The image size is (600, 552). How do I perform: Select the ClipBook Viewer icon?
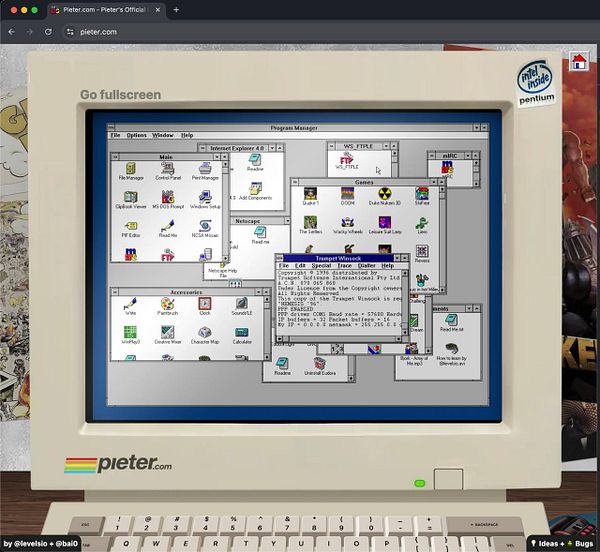(x=130, y=199)
